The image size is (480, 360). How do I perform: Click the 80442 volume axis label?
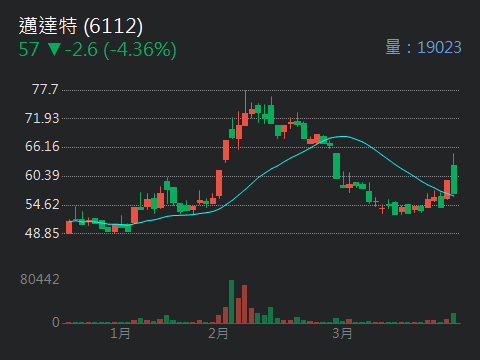pos(40,279)
